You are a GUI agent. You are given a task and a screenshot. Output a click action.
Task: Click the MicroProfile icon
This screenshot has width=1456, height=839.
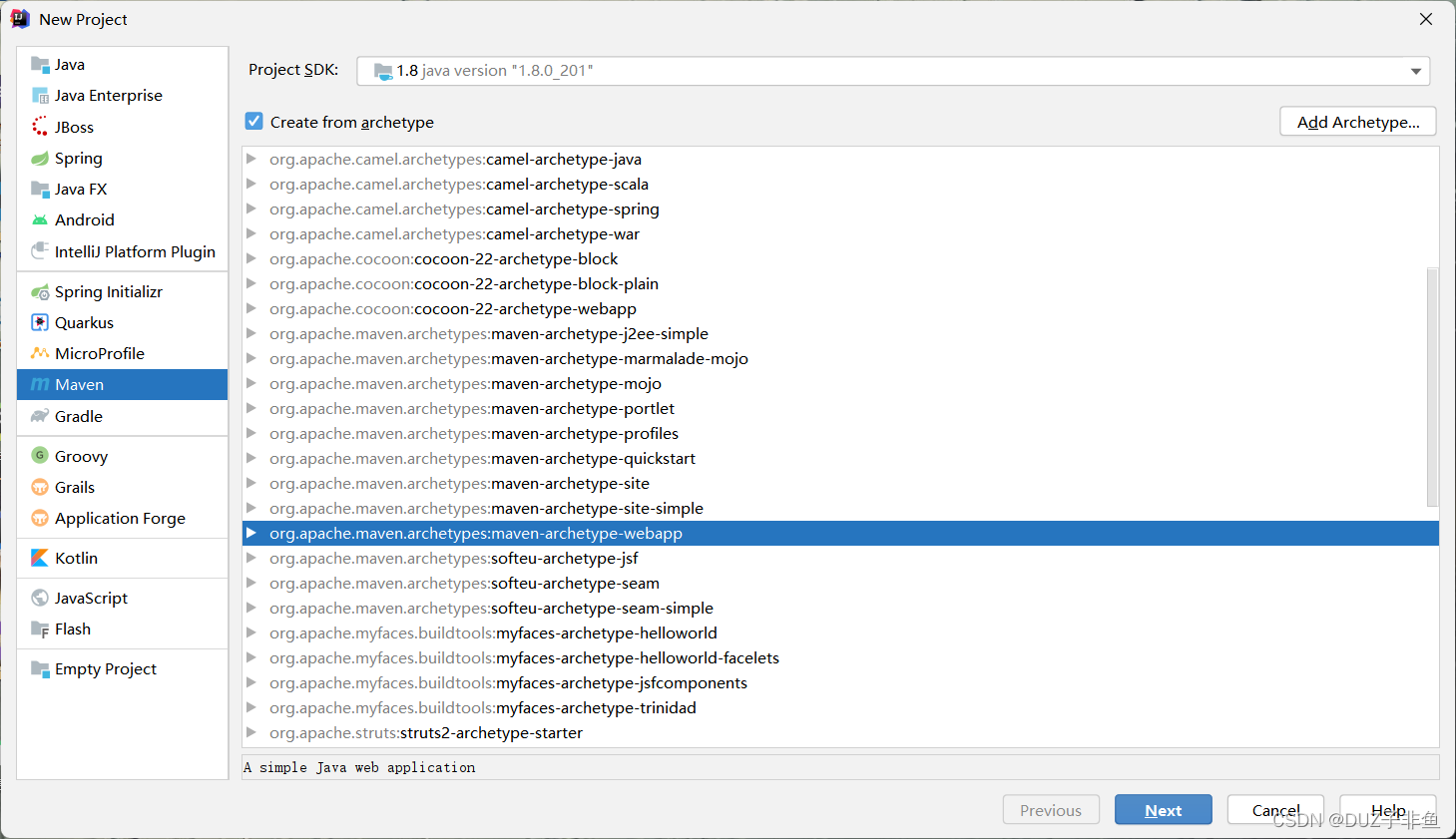pyautogui.click(x=40, y=353)
